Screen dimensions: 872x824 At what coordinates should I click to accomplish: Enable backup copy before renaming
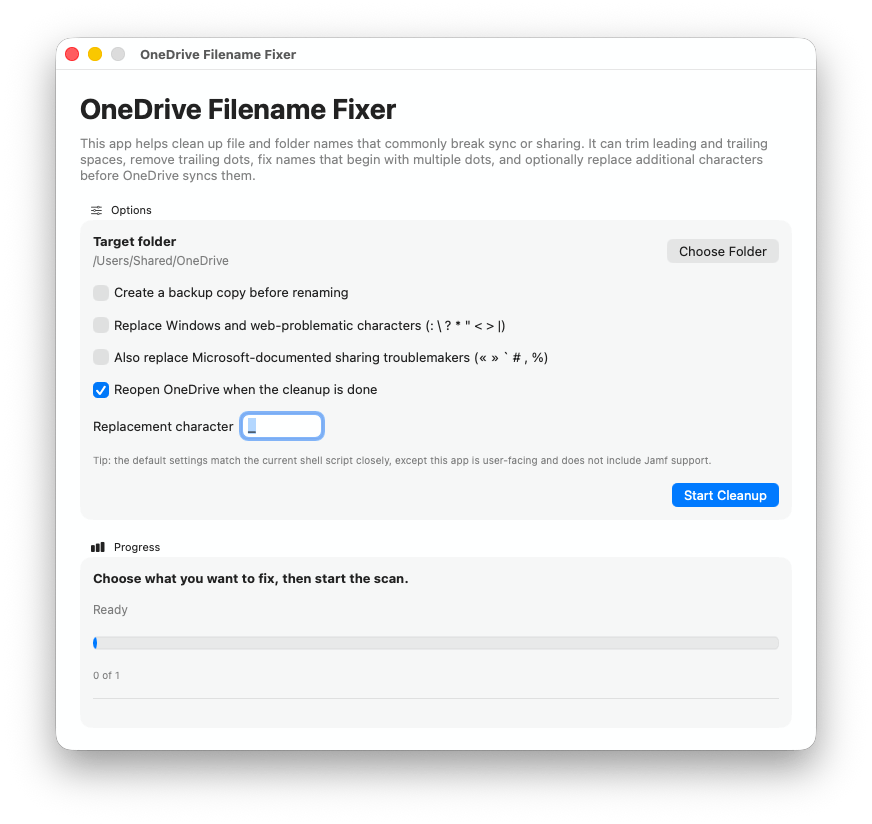101,293
